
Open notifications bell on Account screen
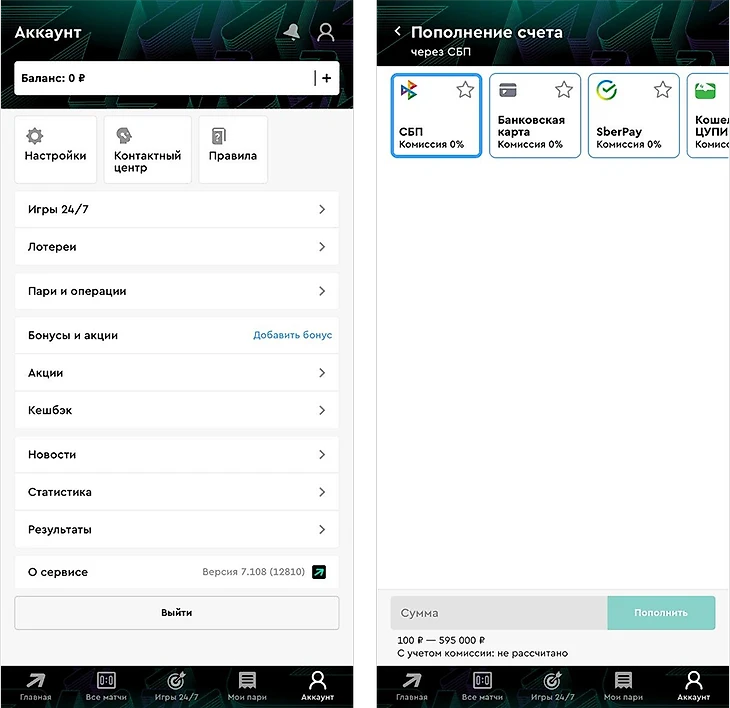click(x=292, y=32)
